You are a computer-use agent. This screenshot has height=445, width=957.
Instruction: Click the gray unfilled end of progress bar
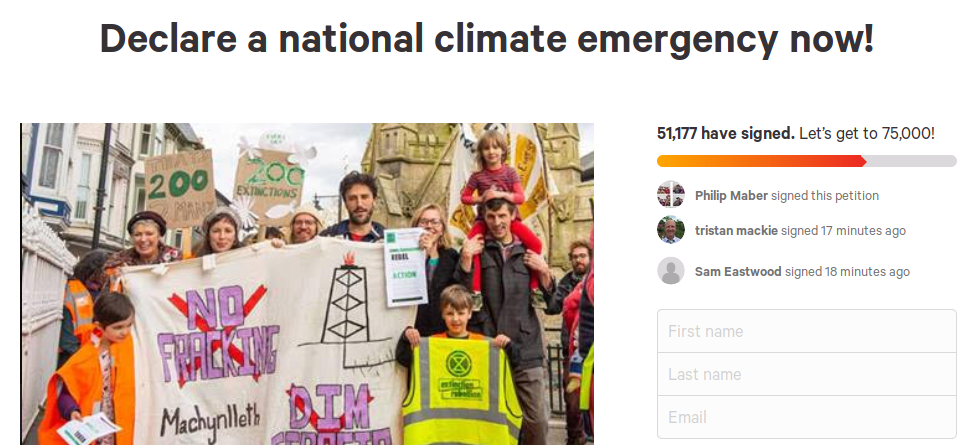(x=911, y=161)
